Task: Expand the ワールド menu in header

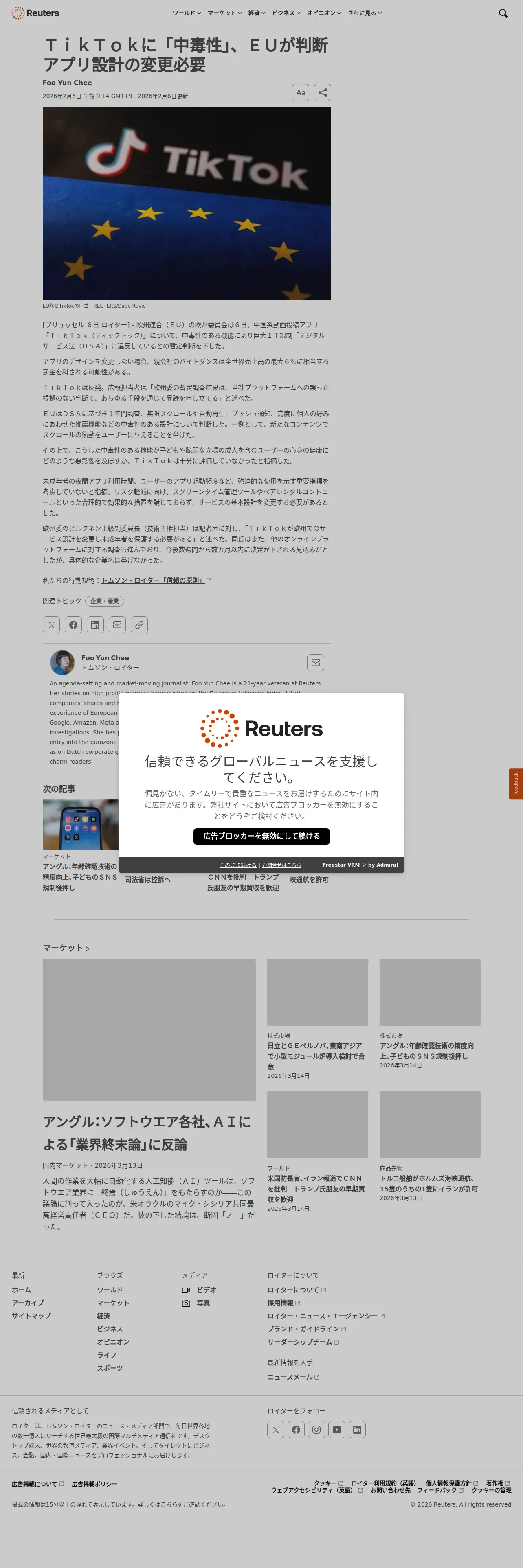Action: click(x=186, y=13)
